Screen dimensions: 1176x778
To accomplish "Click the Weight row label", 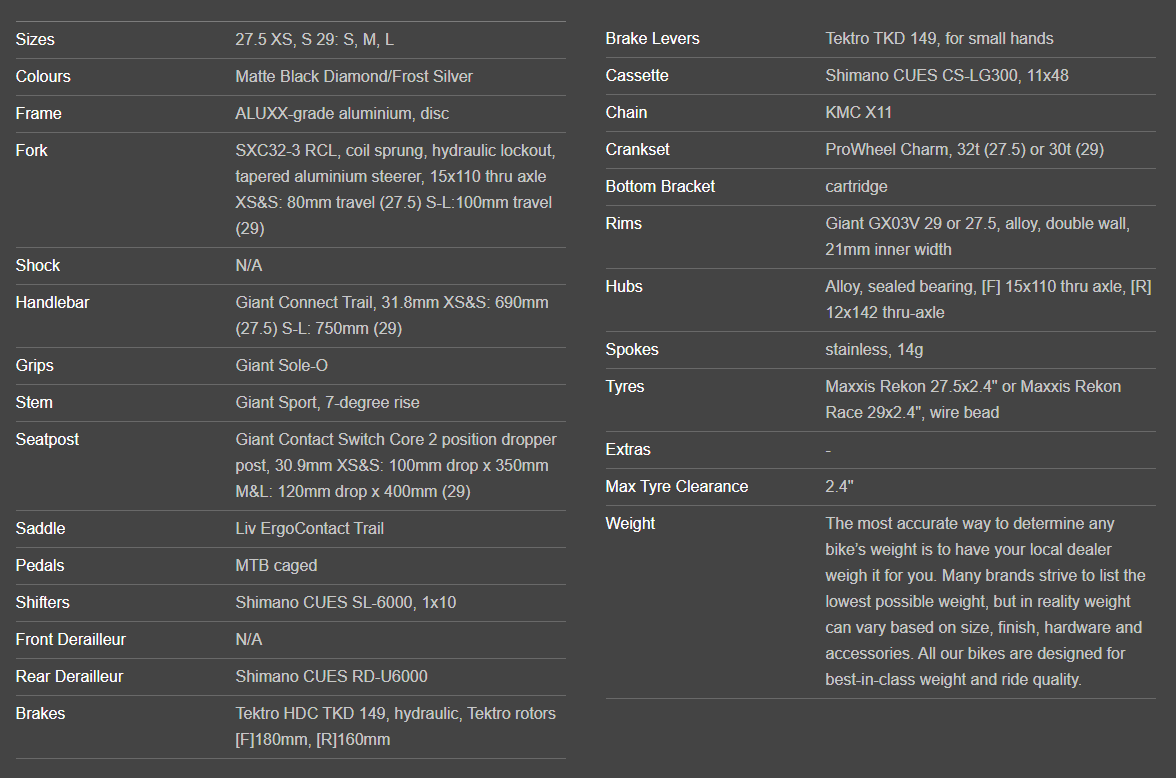I will [630, 524].
